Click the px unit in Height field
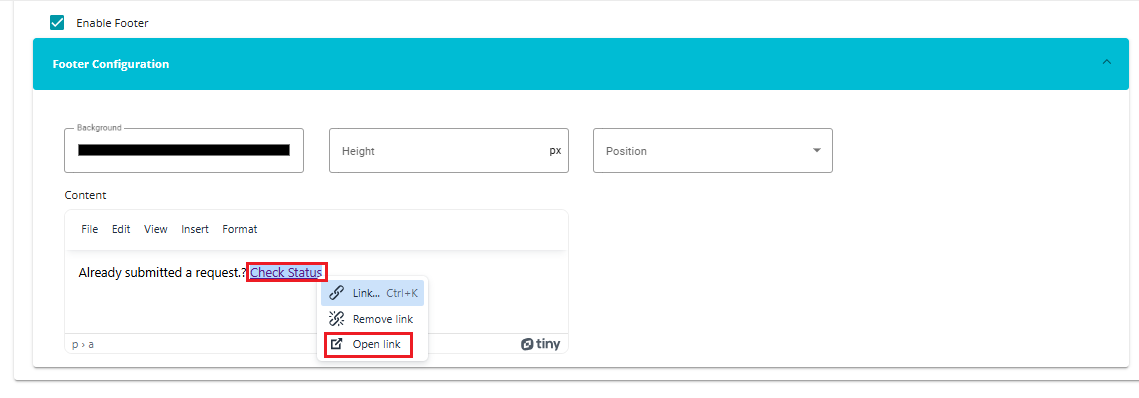Image resolution: width=1139 pixels, height=398 pixels. point(555,151)
